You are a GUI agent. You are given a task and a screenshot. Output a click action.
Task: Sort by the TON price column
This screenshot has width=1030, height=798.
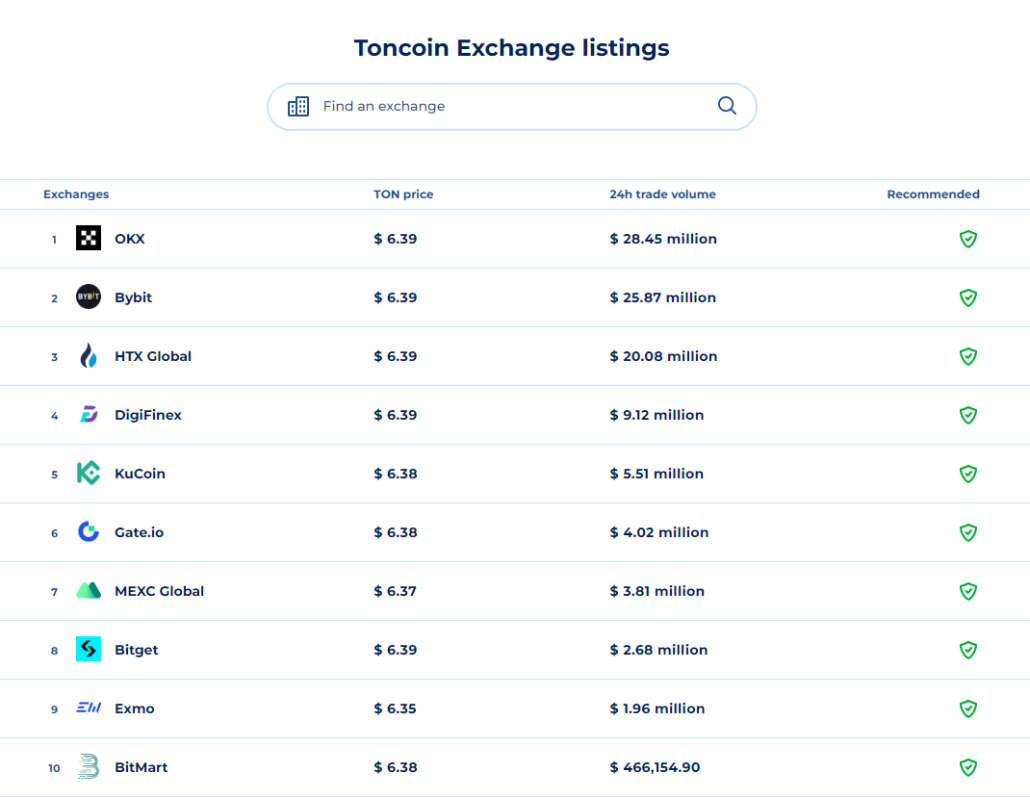(403, 194)
